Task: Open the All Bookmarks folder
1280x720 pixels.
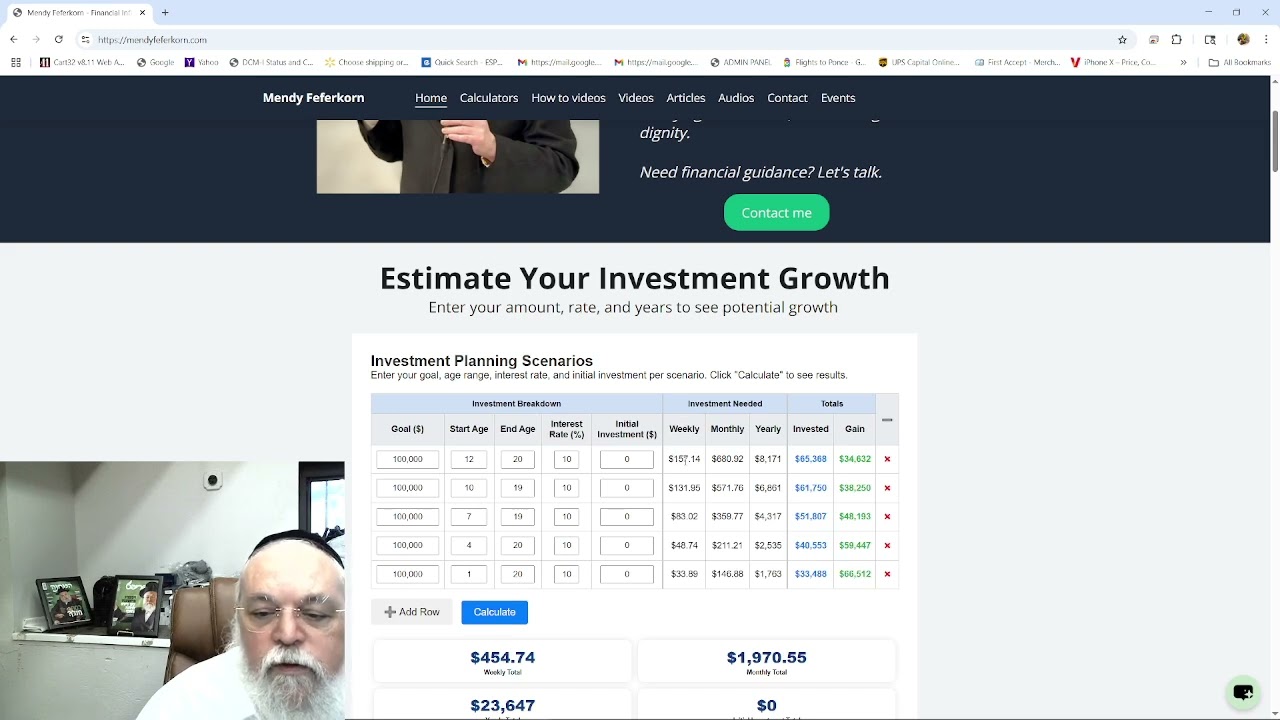Action: (x=1239, y=62)
